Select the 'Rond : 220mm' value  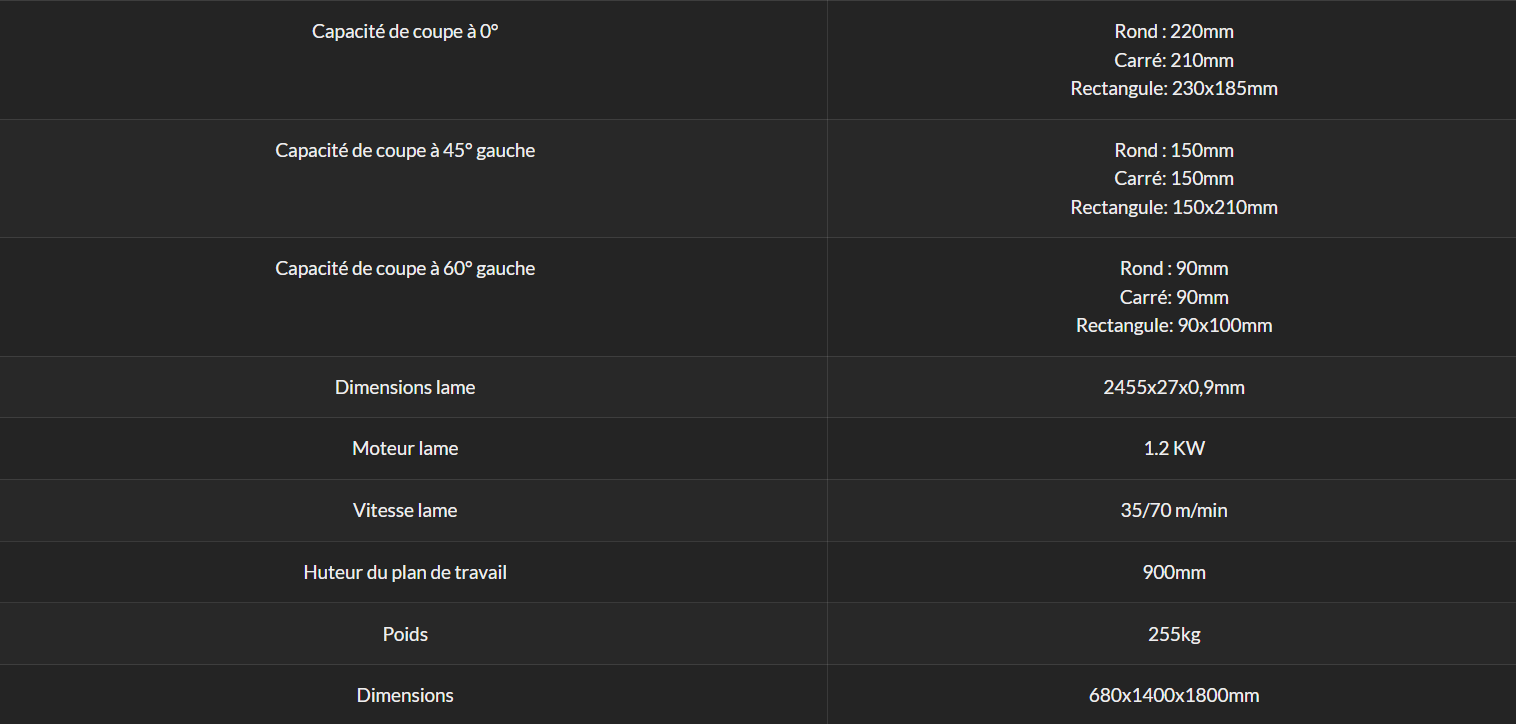[1174, 31]
